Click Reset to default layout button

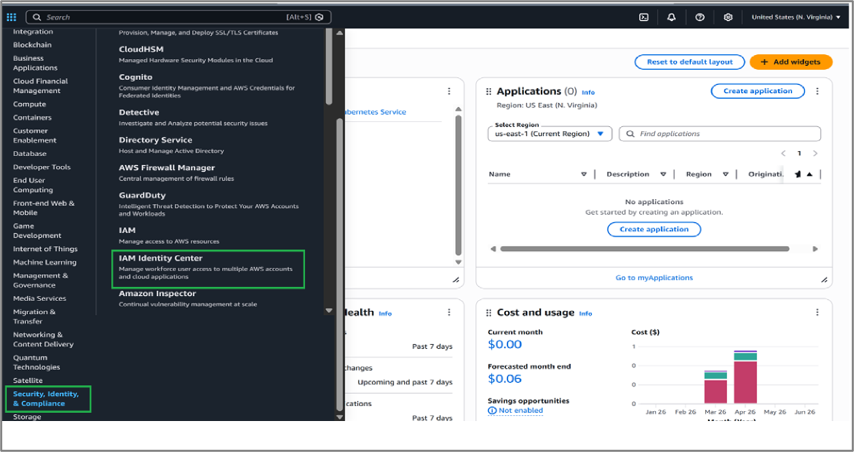click(690, 62)
